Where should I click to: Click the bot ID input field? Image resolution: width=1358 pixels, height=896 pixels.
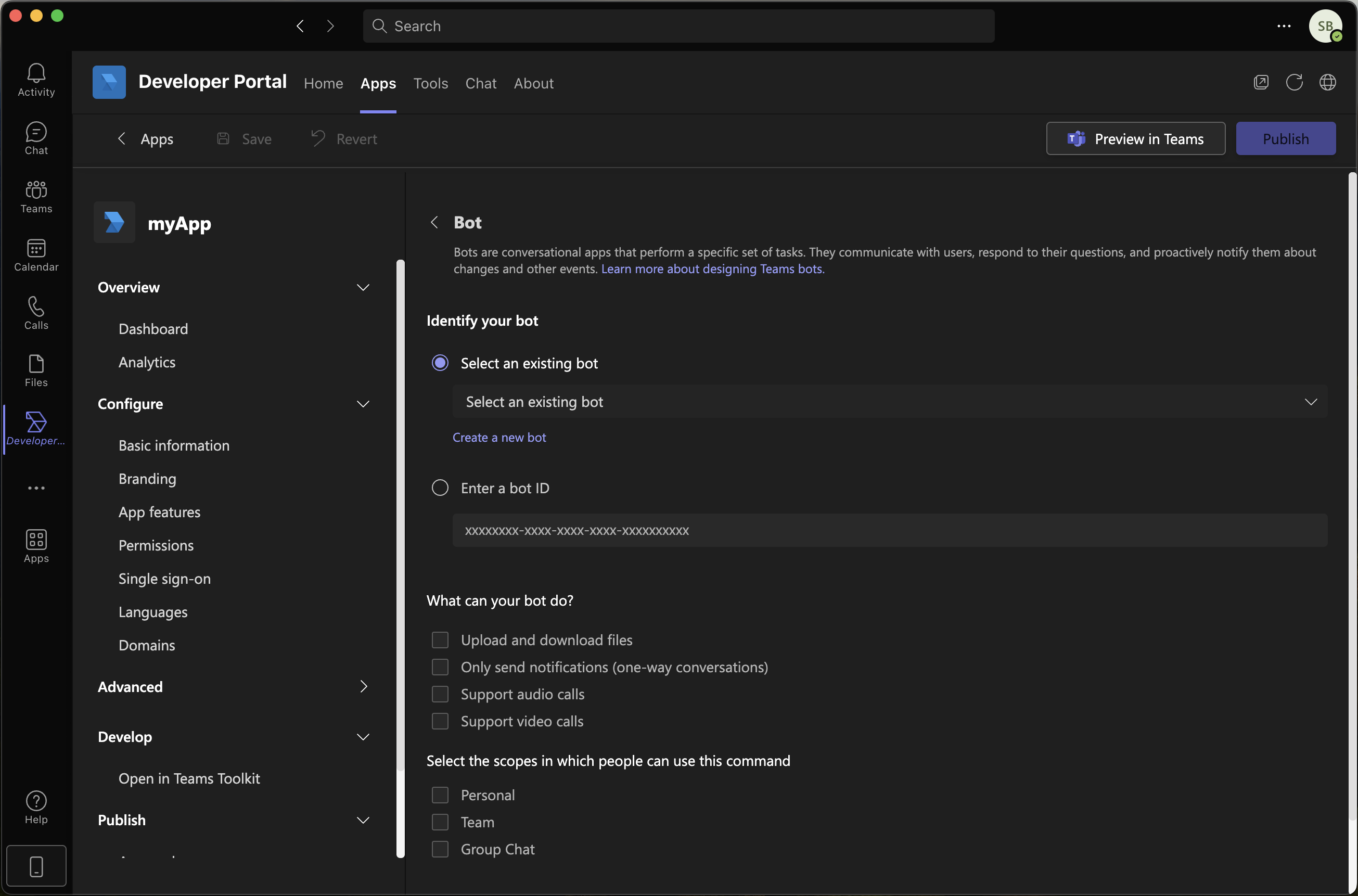[x=890, y=530]
